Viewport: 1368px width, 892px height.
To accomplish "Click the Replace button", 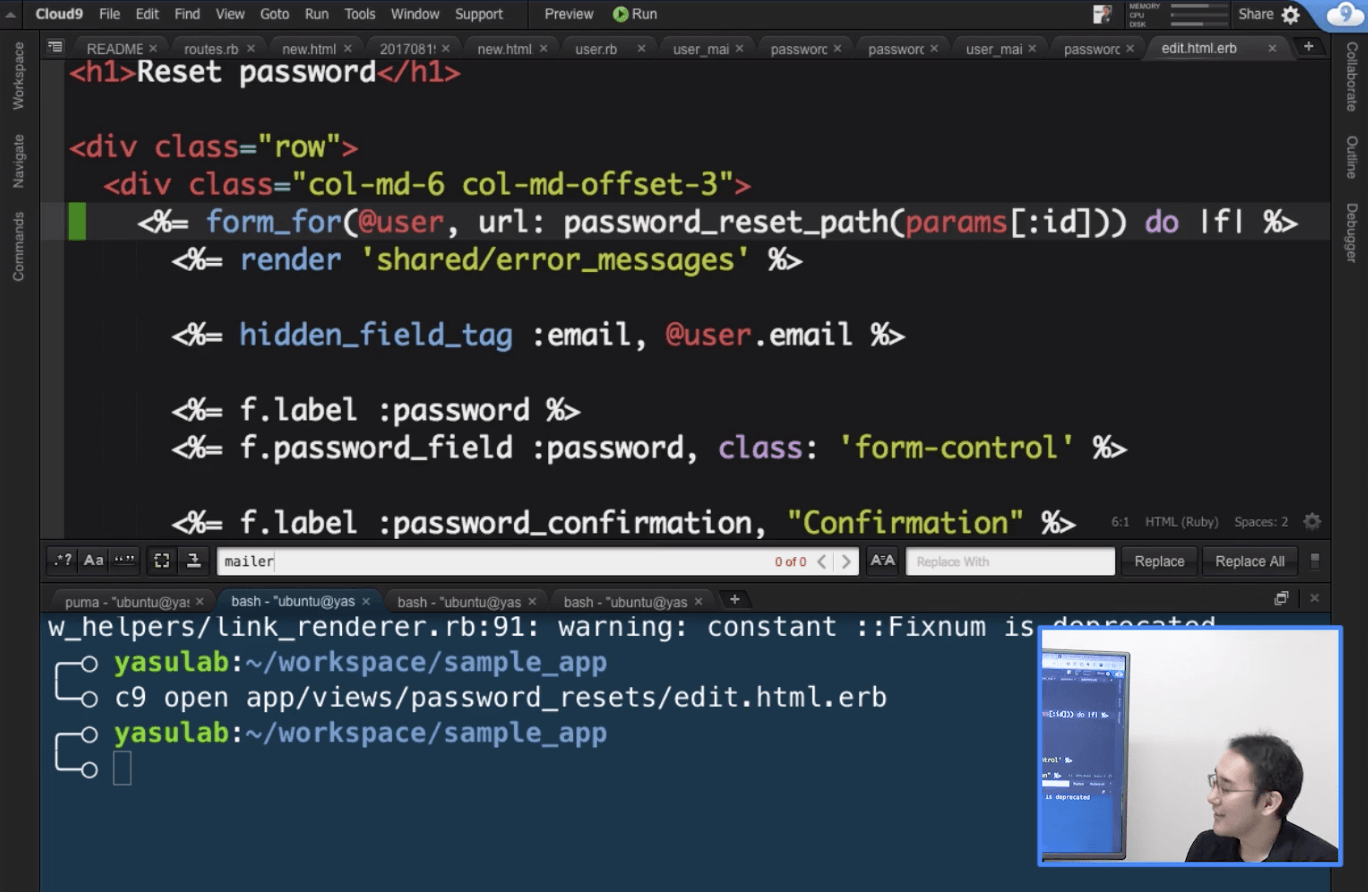I will coord(1159,561).
